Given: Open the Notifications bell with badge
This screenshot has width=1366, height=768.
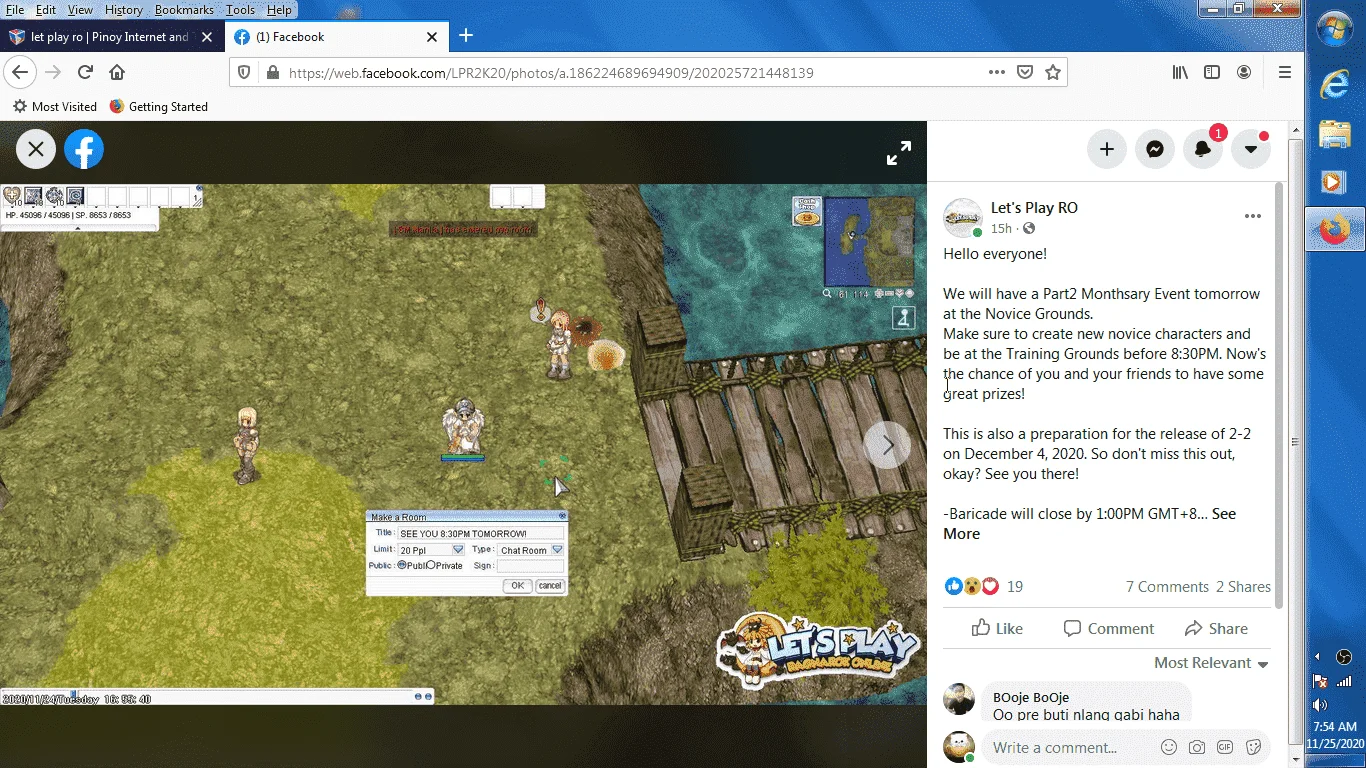Looking at the screenshot, I should [1203, 150].
